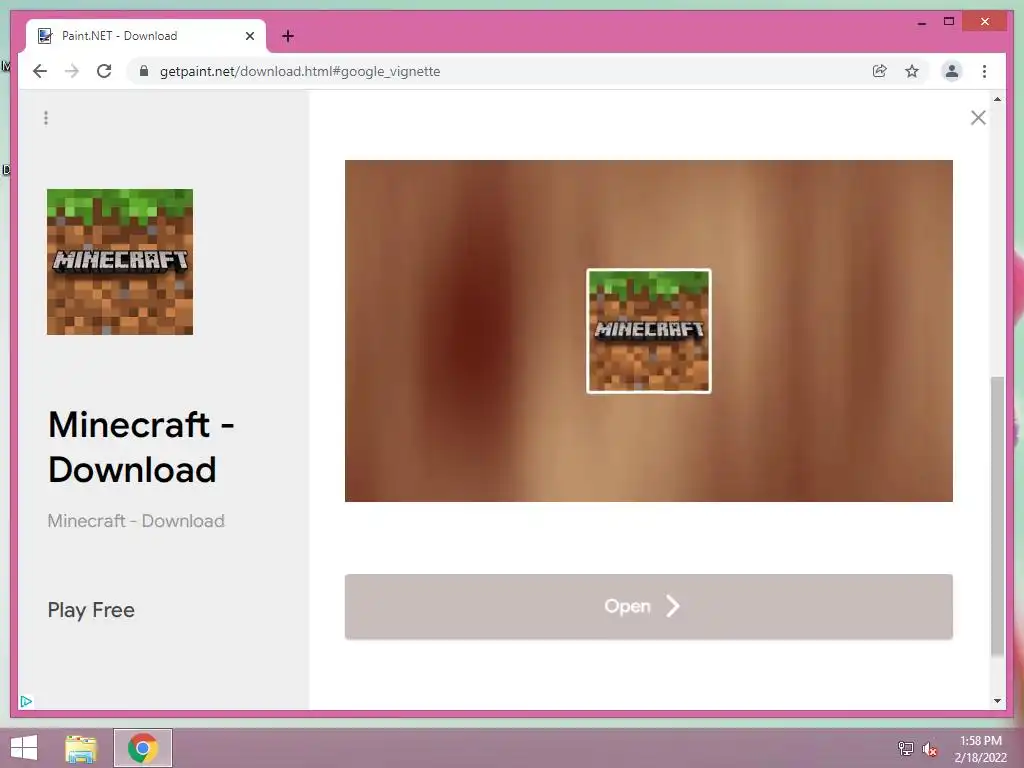The height and width of the screenshot is (768, 1024).
Task: Click the Minecraft logo in sidebar
Action: coord(120,262)
